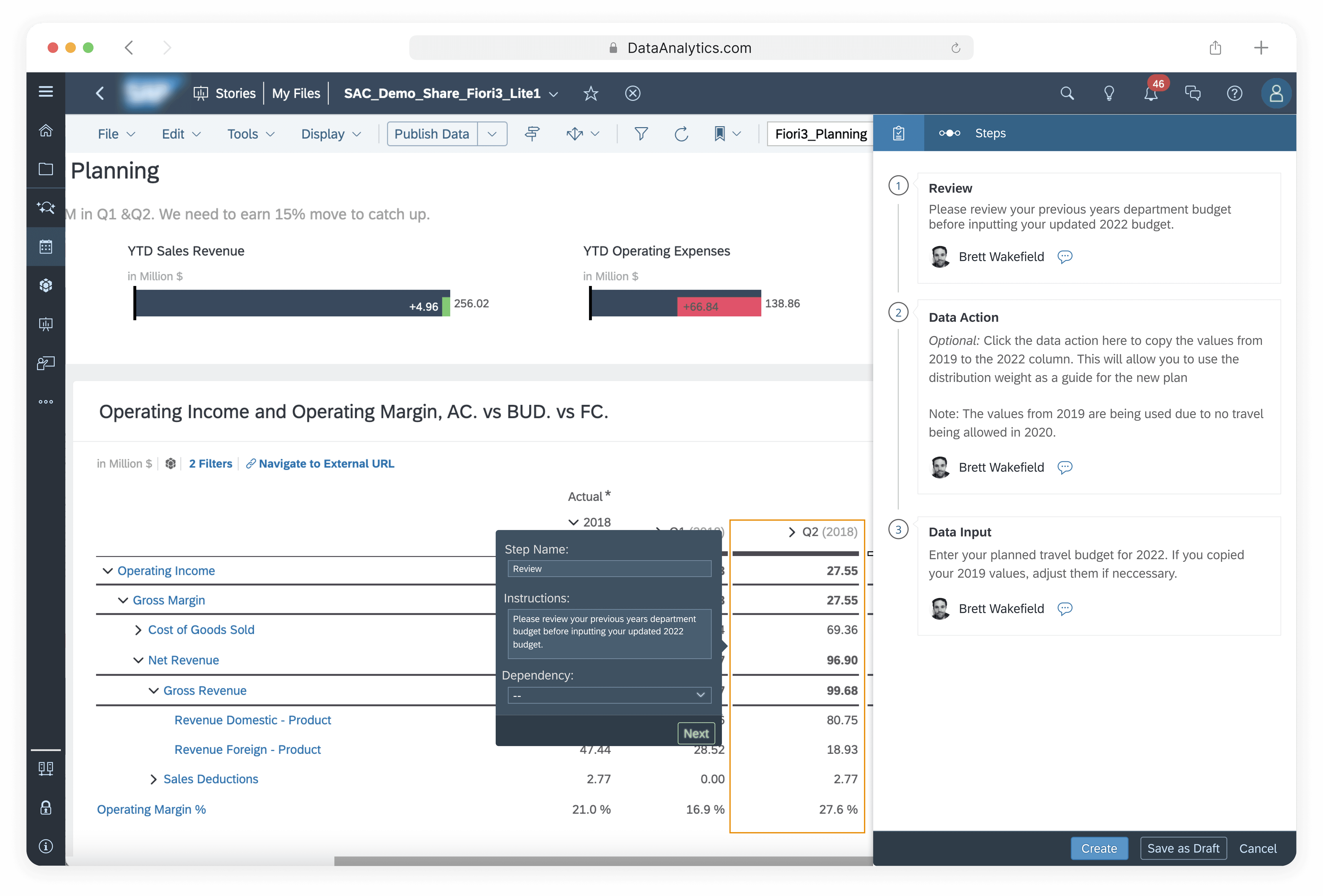
Task: Open help question mark icon
Action: 1234,93
